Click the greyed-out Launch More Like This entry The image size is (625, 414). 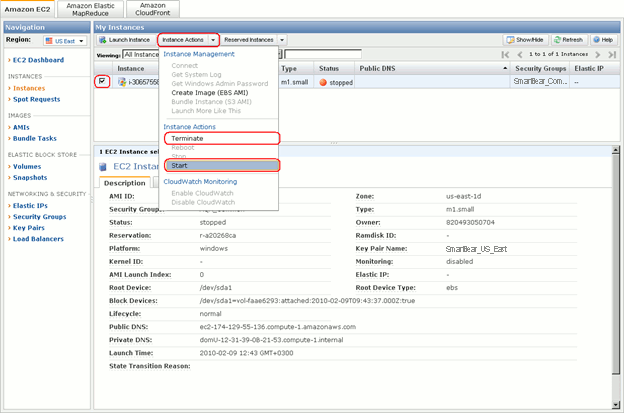[x=206, y=111]
